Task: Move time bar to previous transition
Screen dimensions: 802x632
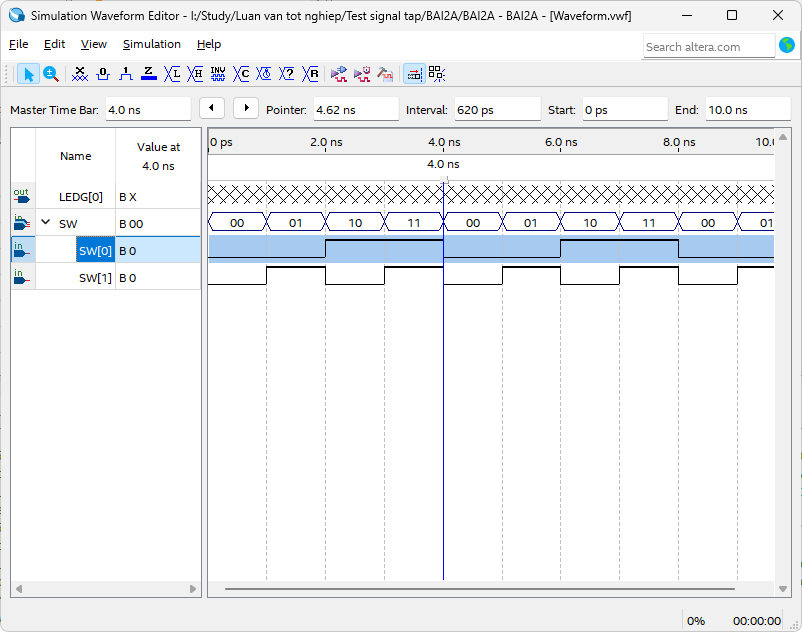Action: [x=212, y=108]
